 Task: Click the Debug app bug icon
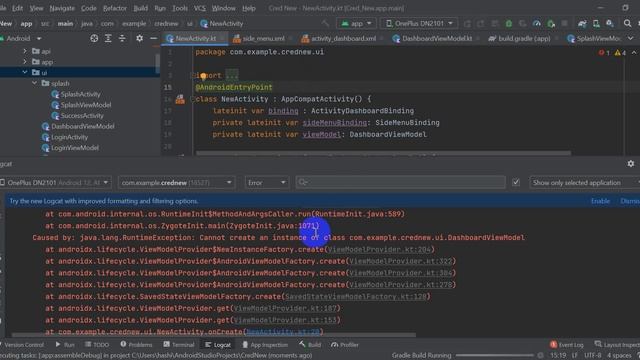(x=509, y=24)
